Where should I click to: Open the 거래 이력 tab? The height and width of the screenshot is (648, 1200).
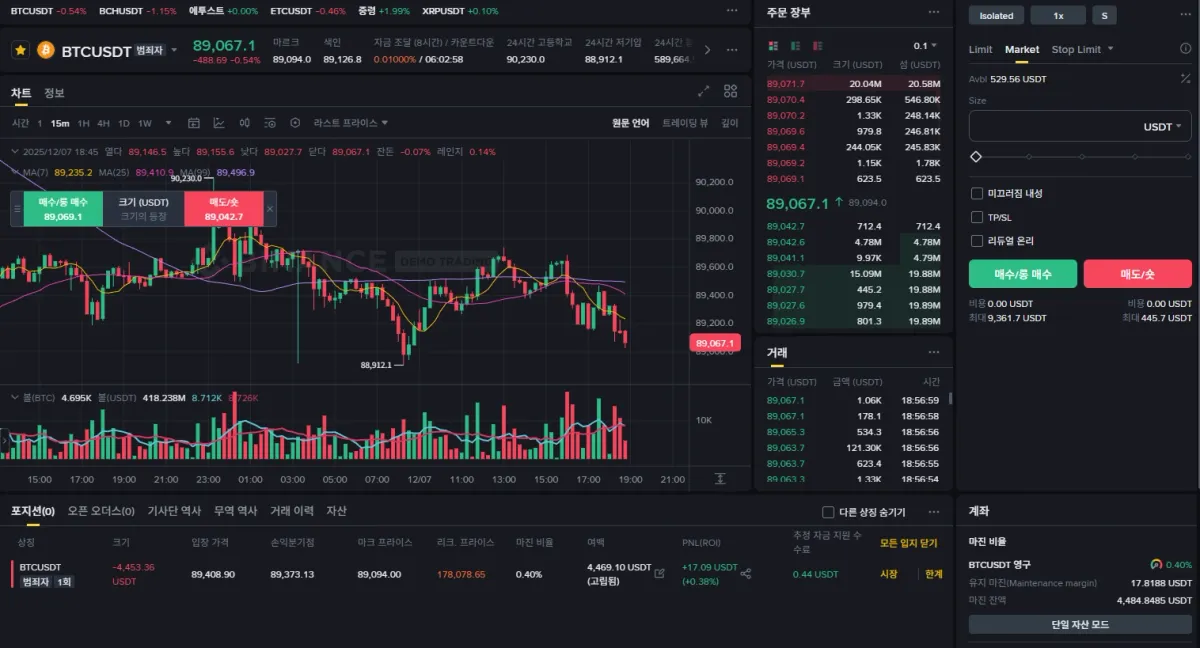292,511
